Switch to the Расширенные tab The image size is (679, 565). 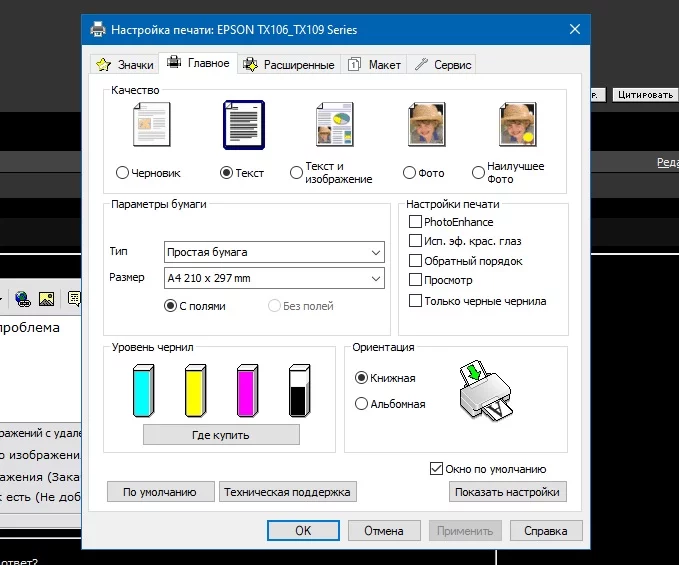tap(289, 65)
